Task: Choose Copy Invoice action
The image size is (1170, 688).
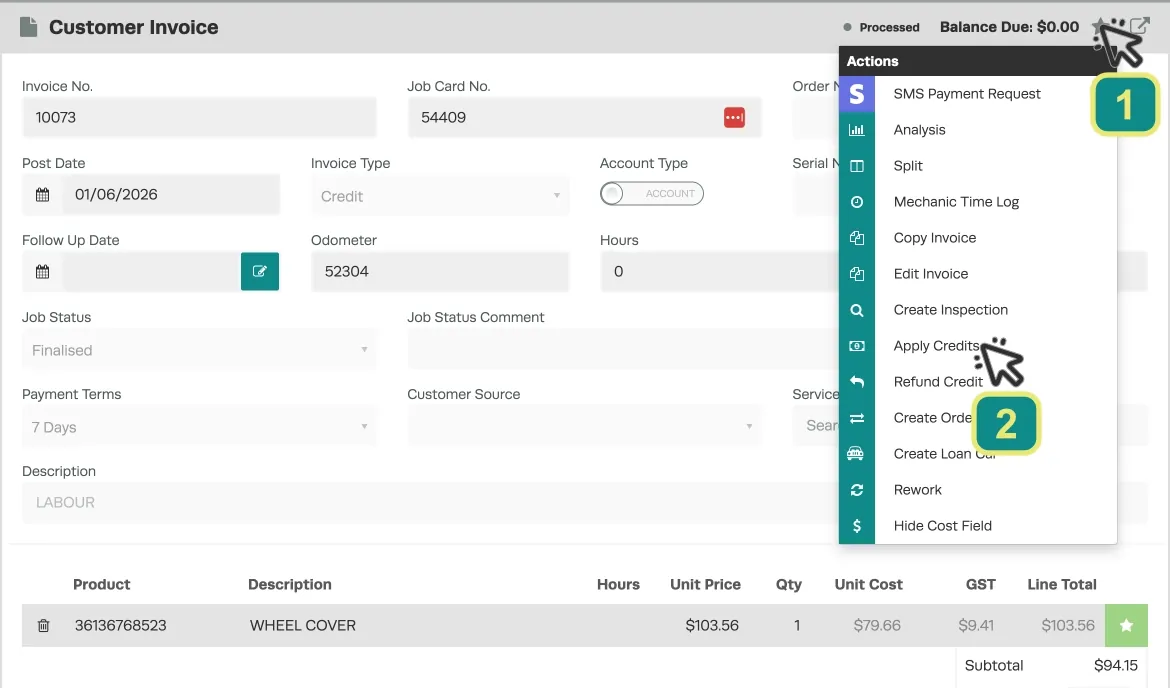Action: [x=934, y=238]
